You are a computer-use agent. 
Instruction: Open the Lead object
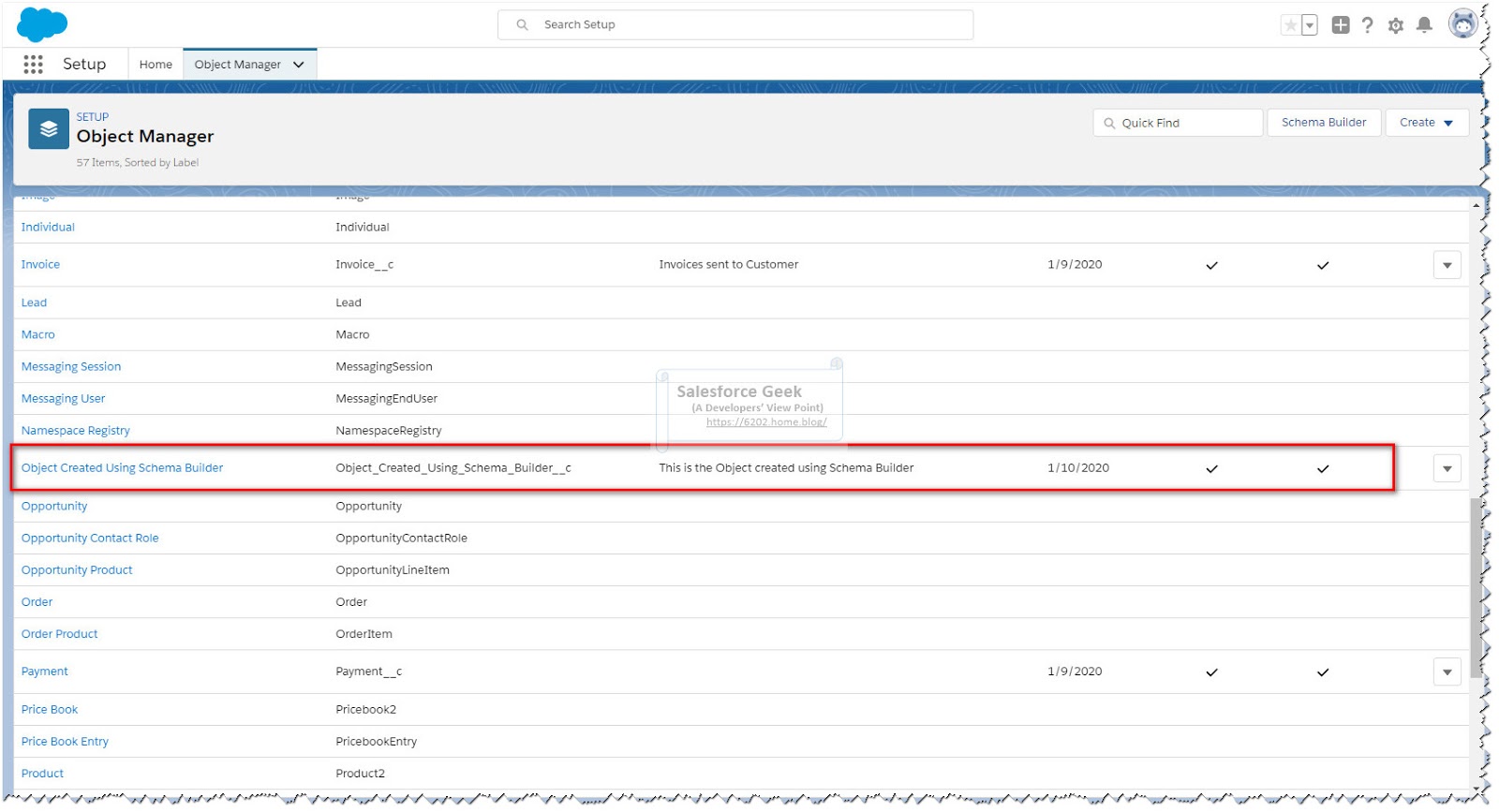(34, 303)
